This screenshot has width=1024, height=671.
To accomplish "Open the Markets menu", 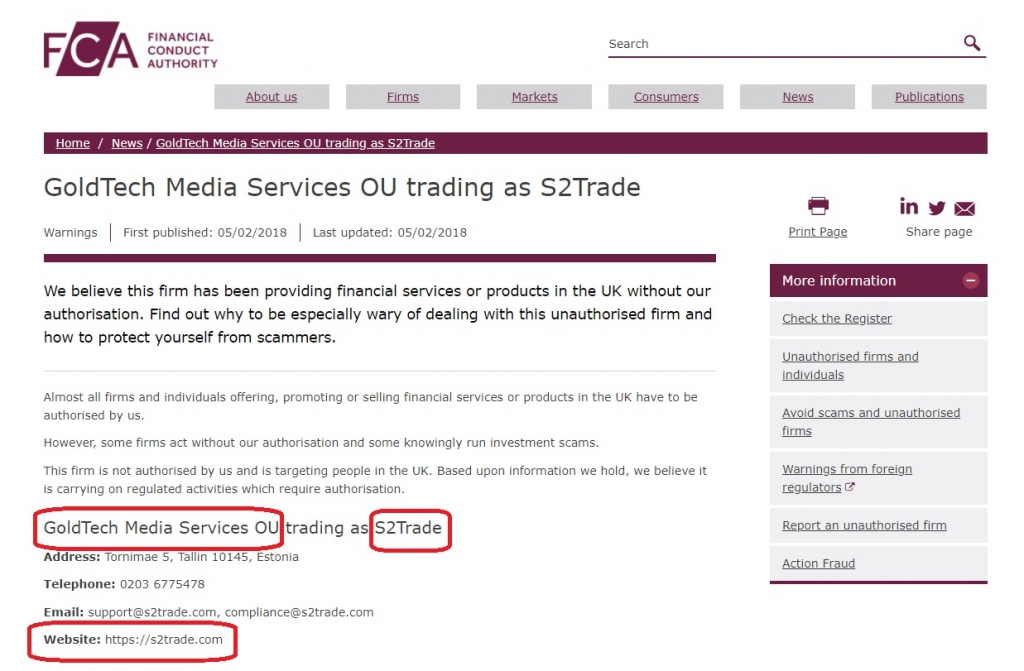I will click(x=534, y=97).
